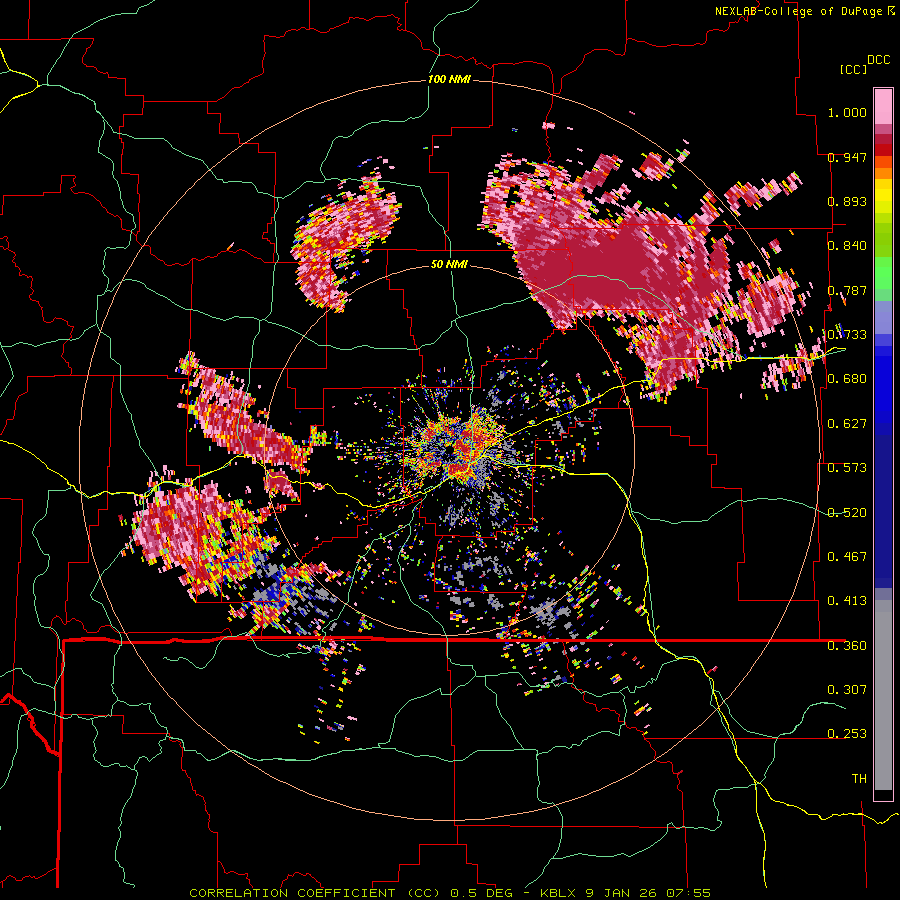This screenshot has width=900, height=900.
Task: Click the 0.627 value on the color scale
Action: pyautogui.click(x=847, y=424)
